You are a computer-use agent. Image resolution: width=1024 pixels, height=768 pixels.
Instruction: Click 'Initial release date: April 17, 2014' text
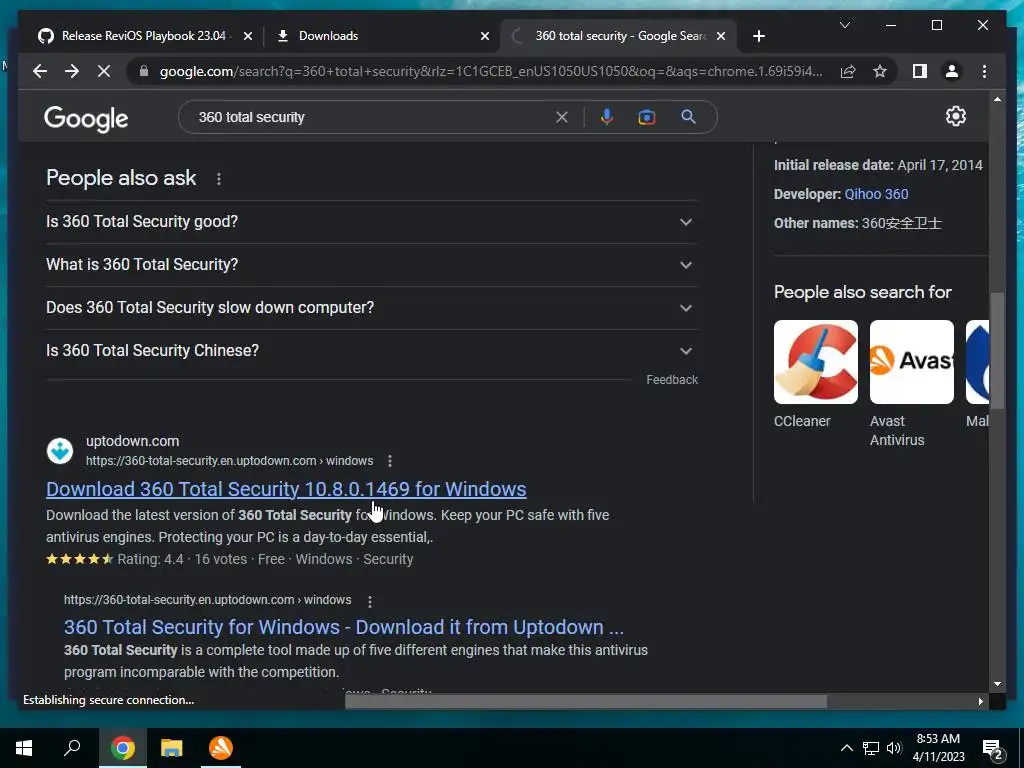pos(878,165)
